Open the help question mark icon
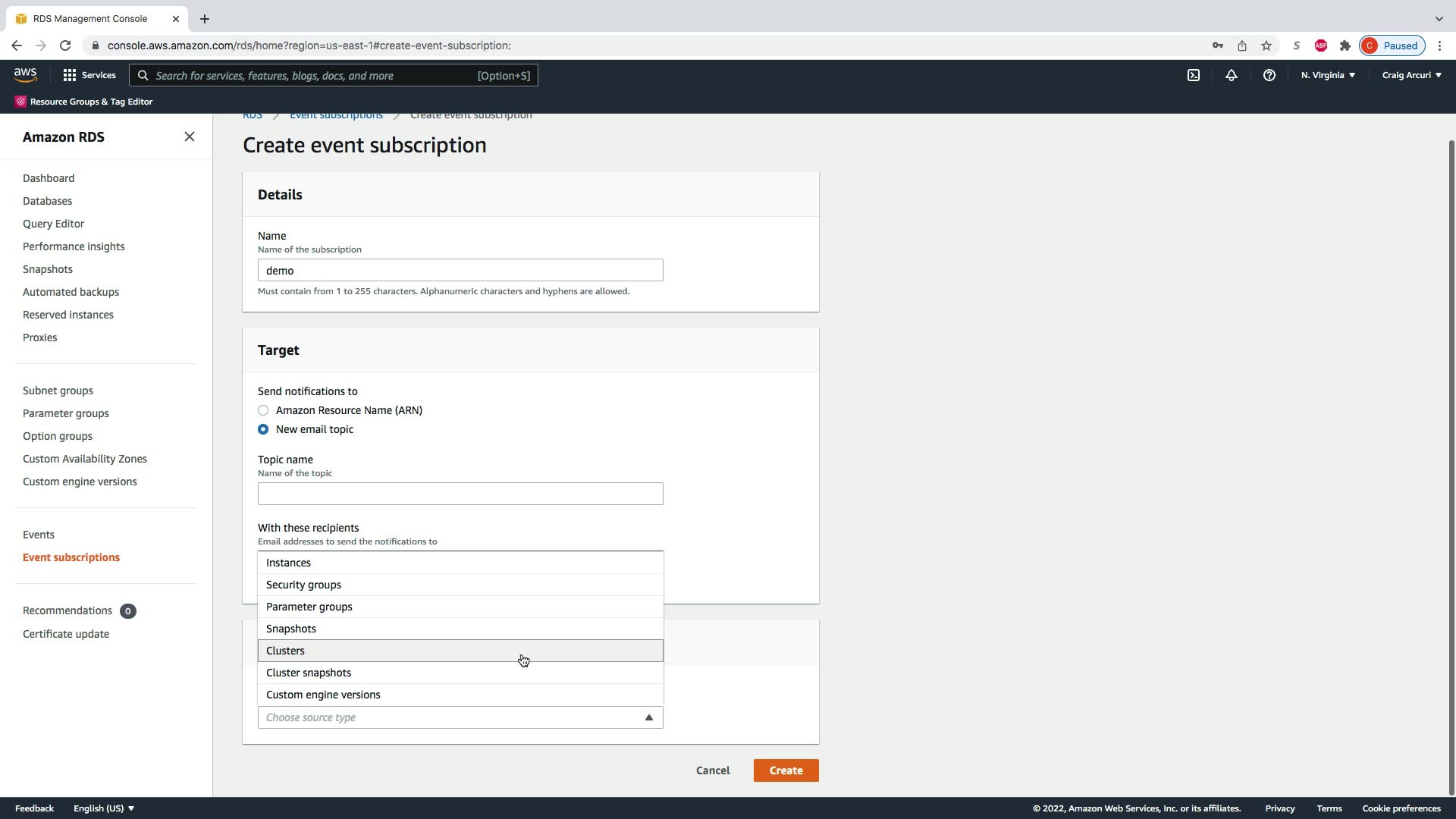Image resolution: width=1456 pixels, height=819 pixels. [1269, 75]
